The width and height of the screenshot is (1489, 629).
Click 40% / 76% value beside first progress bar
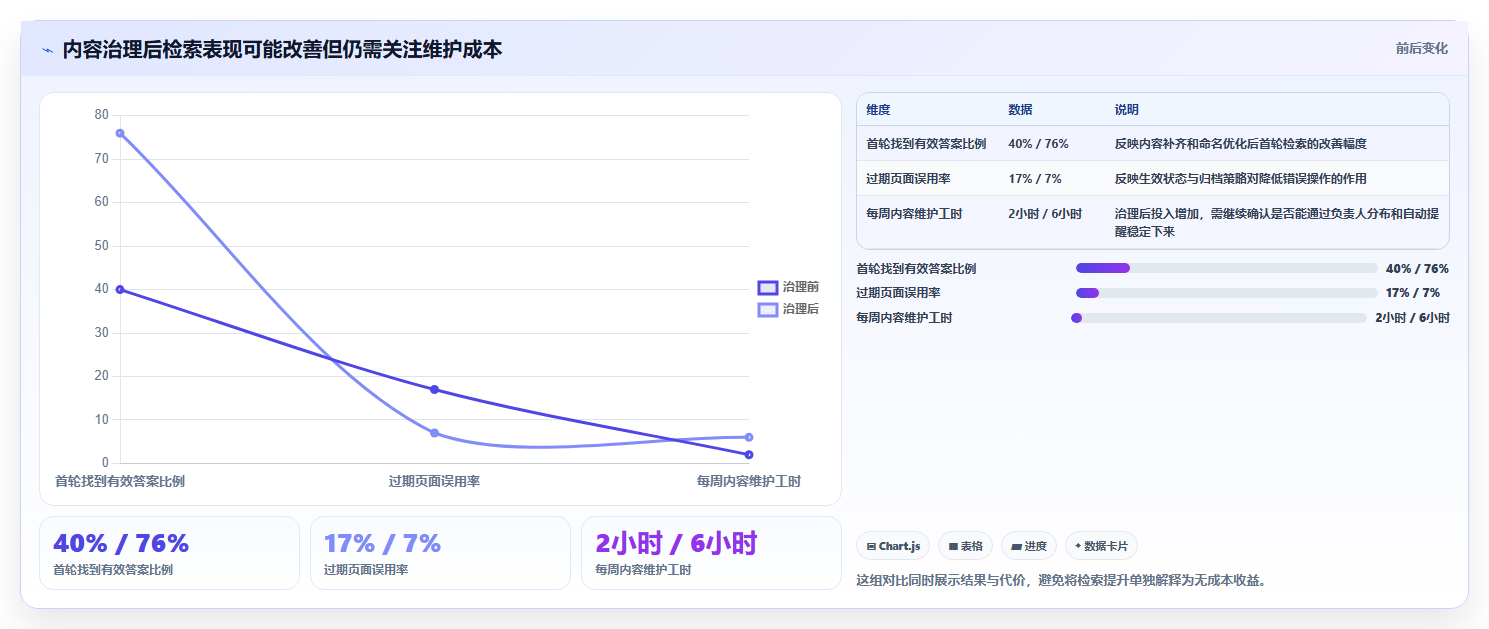[x=1417, y=268]
